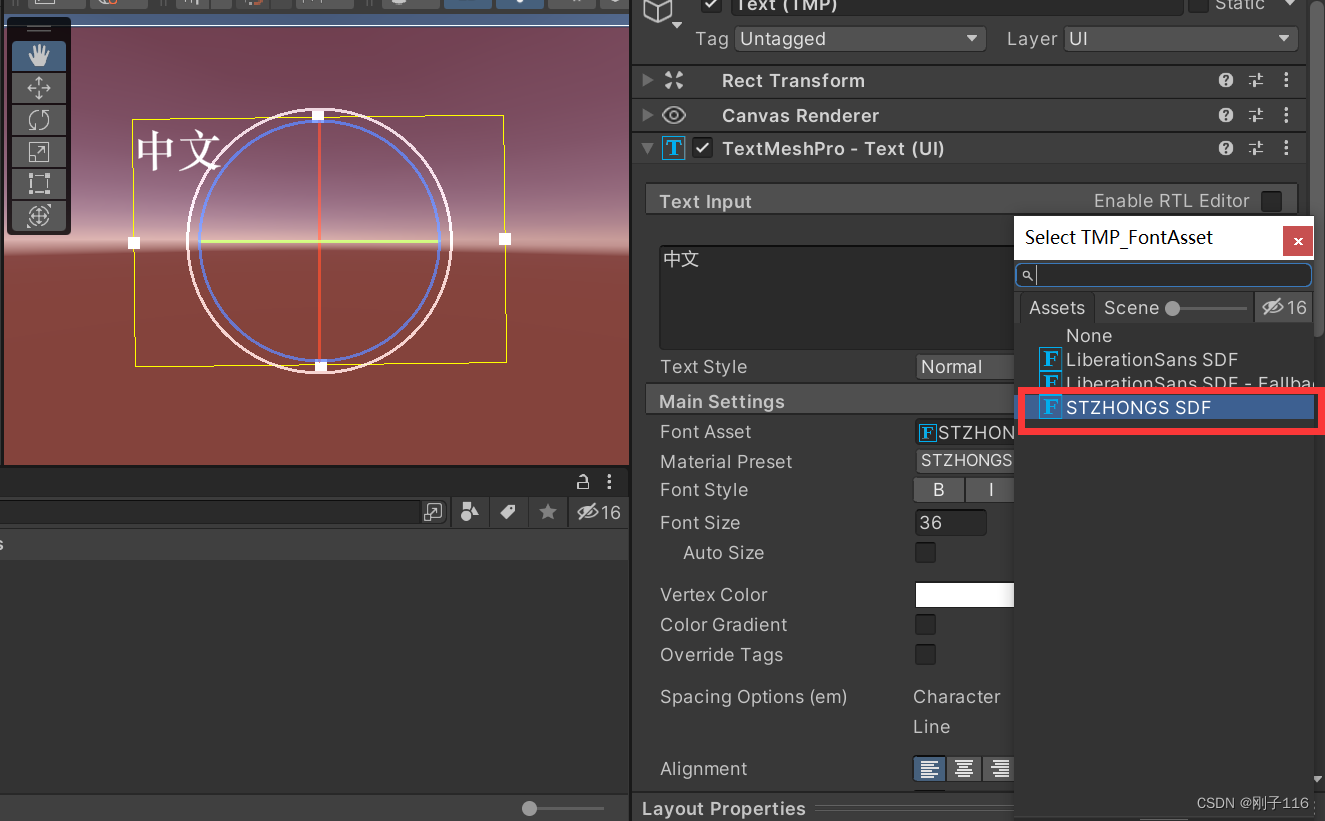Open the Material Preset dropdown
This screenshot has height=821, width=1325.
[x=965, y=461]
